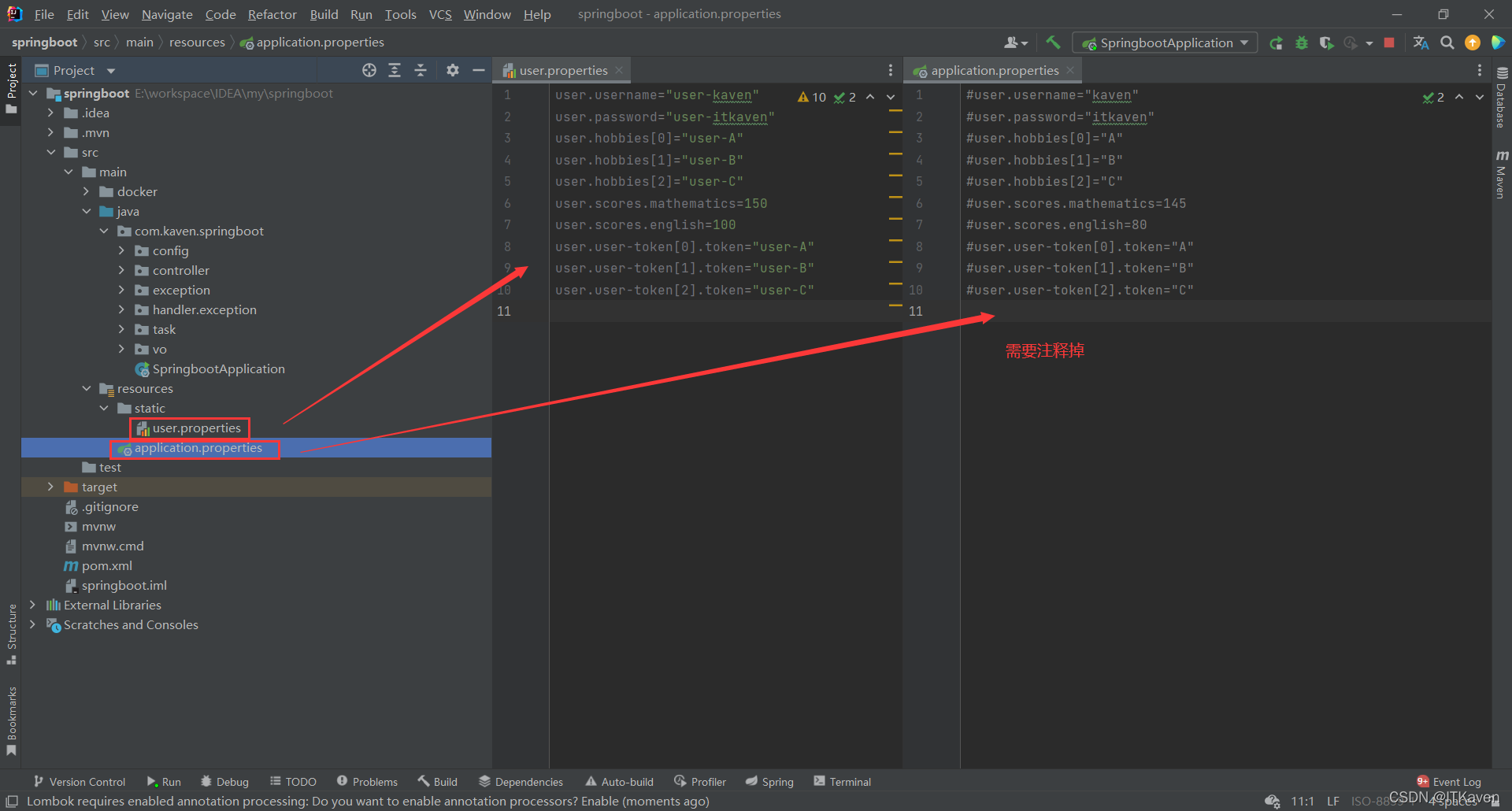This screenshot has width=1512, height=811.
Task: Collapse all in Project panel
Action: [421, 70]
